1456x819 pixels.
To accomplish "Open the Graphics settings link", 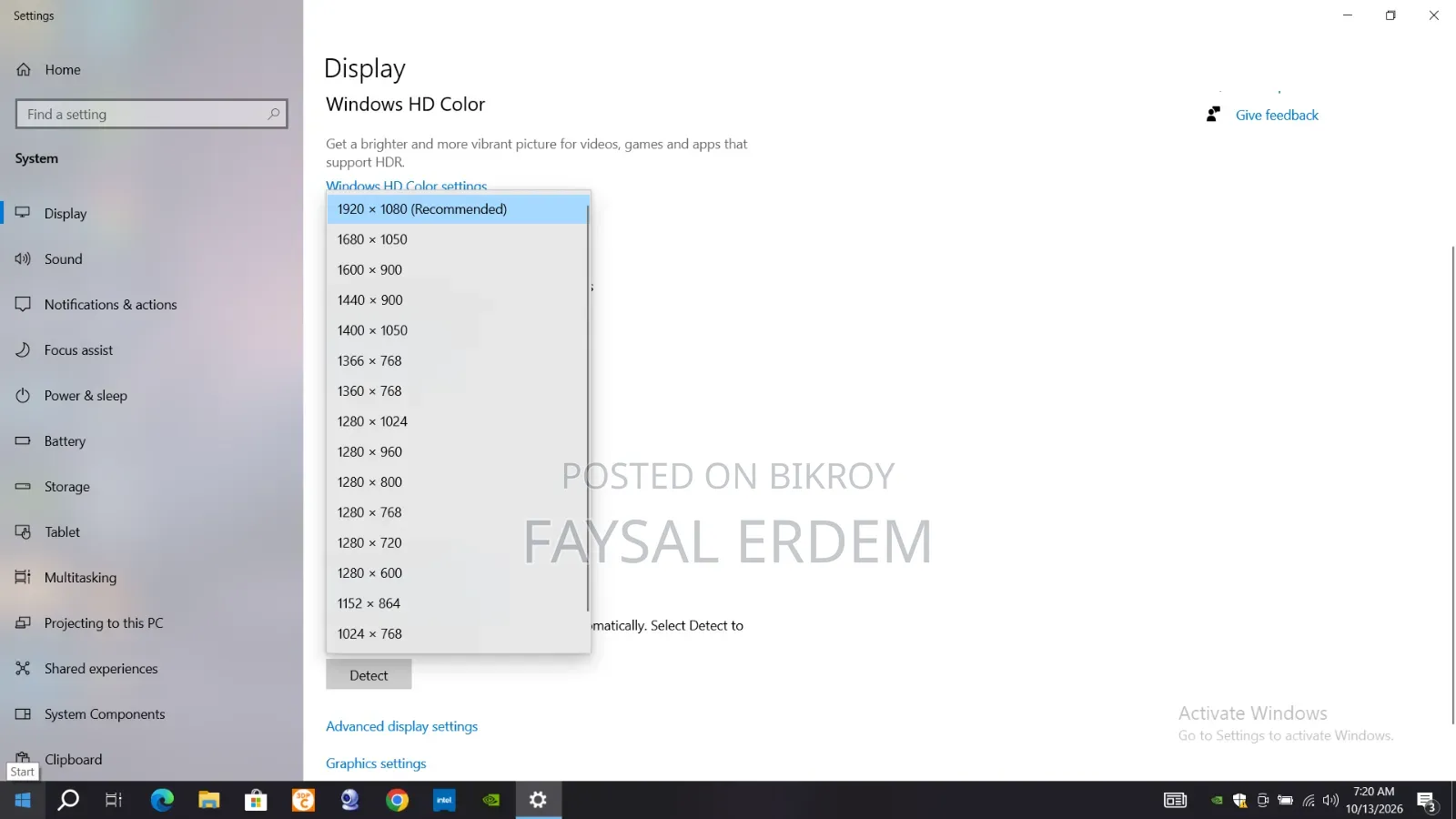I will 376,763.
